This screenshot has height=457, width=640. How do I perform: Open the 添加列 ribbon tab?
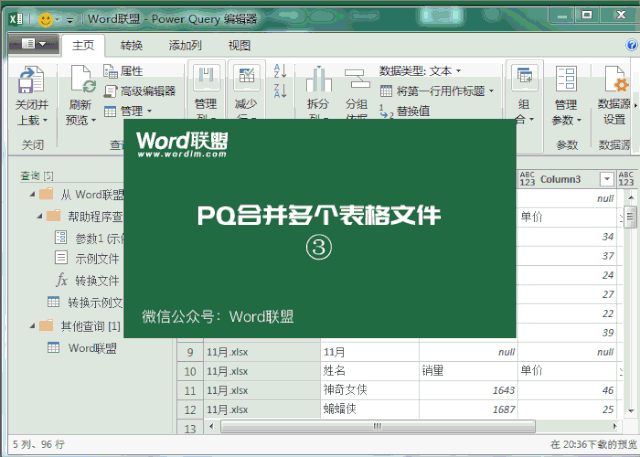coord(185,45)
